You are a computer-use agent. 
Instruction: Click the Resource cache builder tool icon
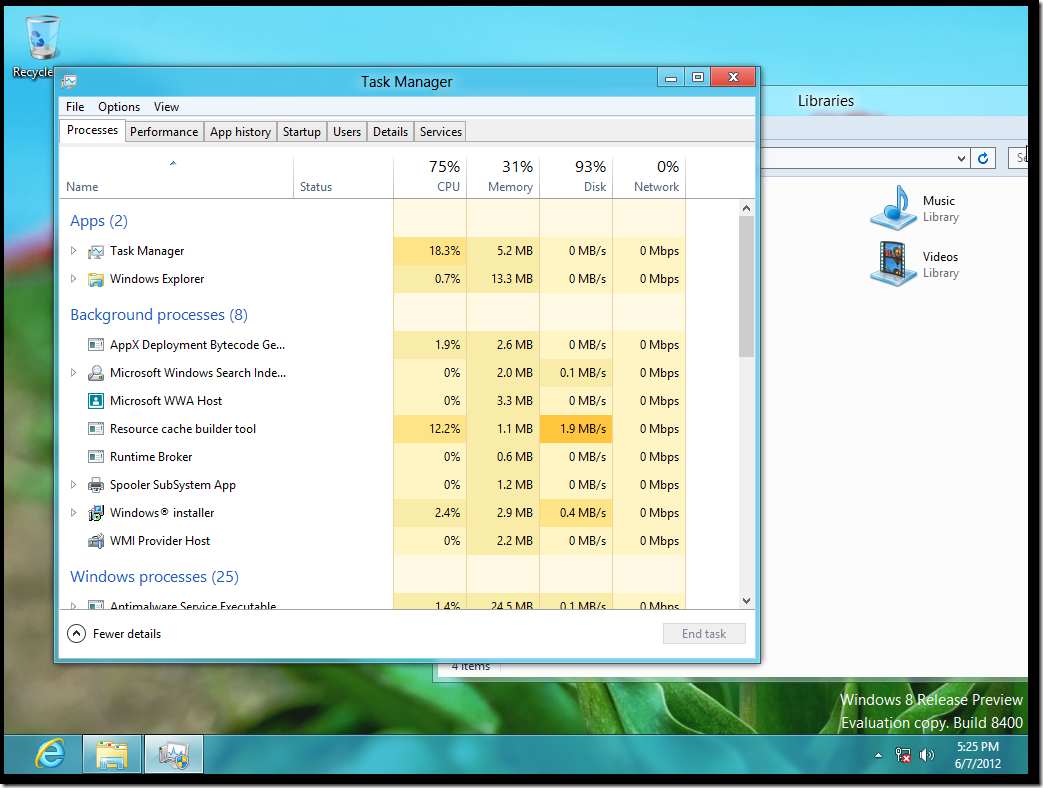click(x=96, y=429)
